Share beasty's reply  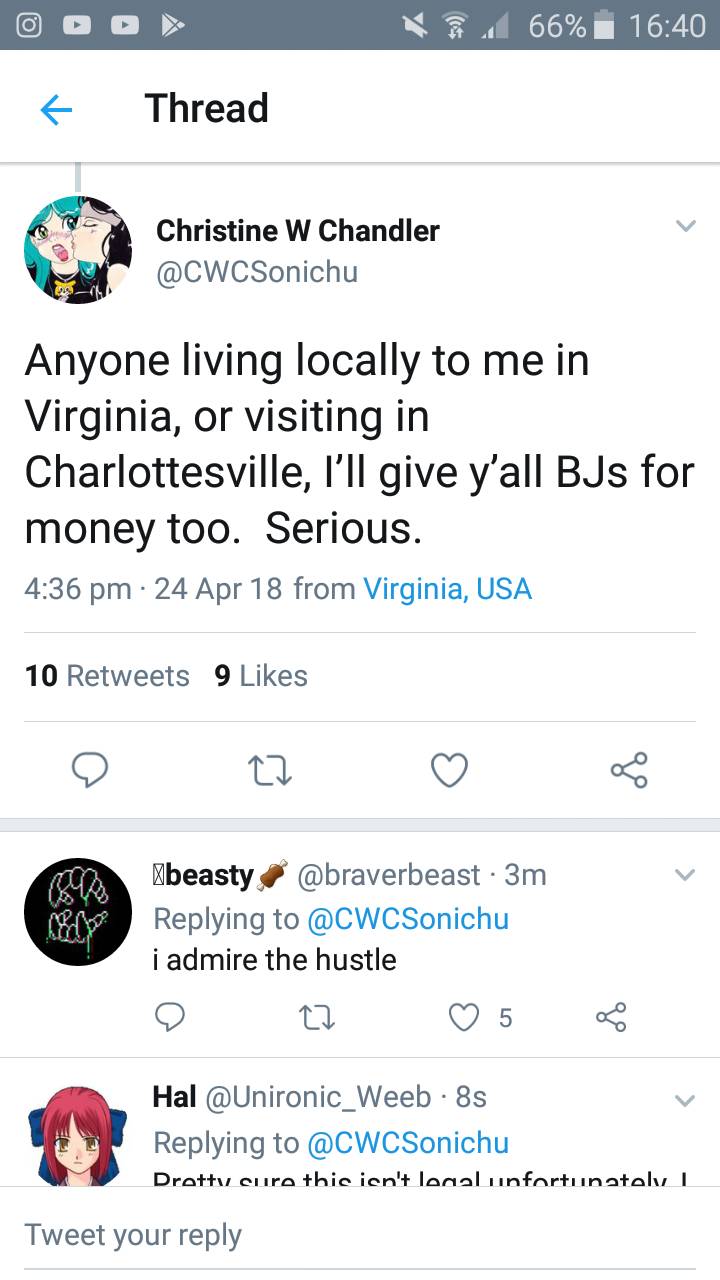tap(610, 1016)
